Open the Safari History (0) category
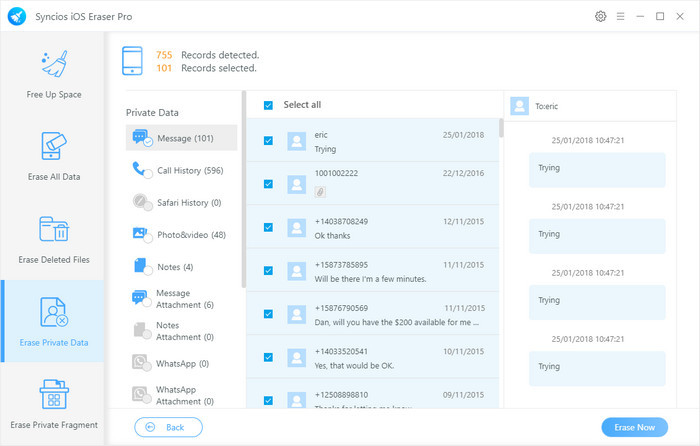 click(181, 203)
